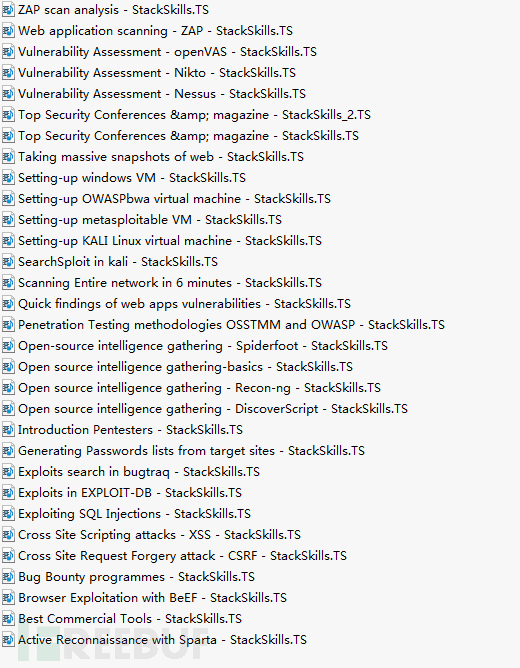
Task: Select Vulnerability Assessment - openVAS file name
Action: coord(167,52)
